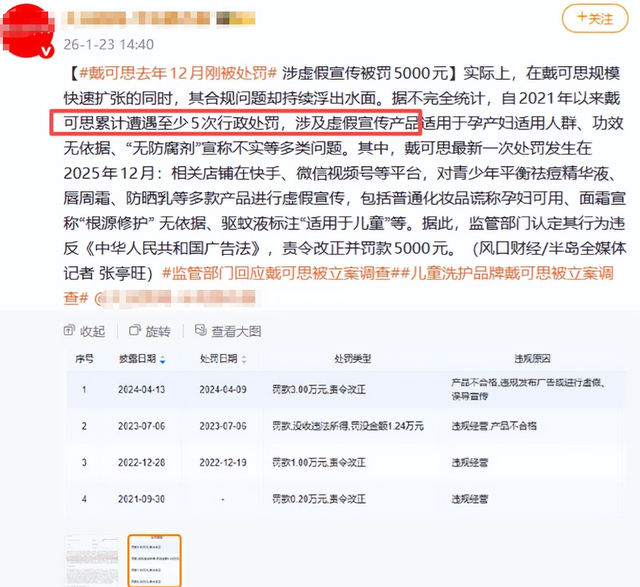
Task: Open hashtag #监管部门回应戴可思被立案调查#
Action: [280, 273]
